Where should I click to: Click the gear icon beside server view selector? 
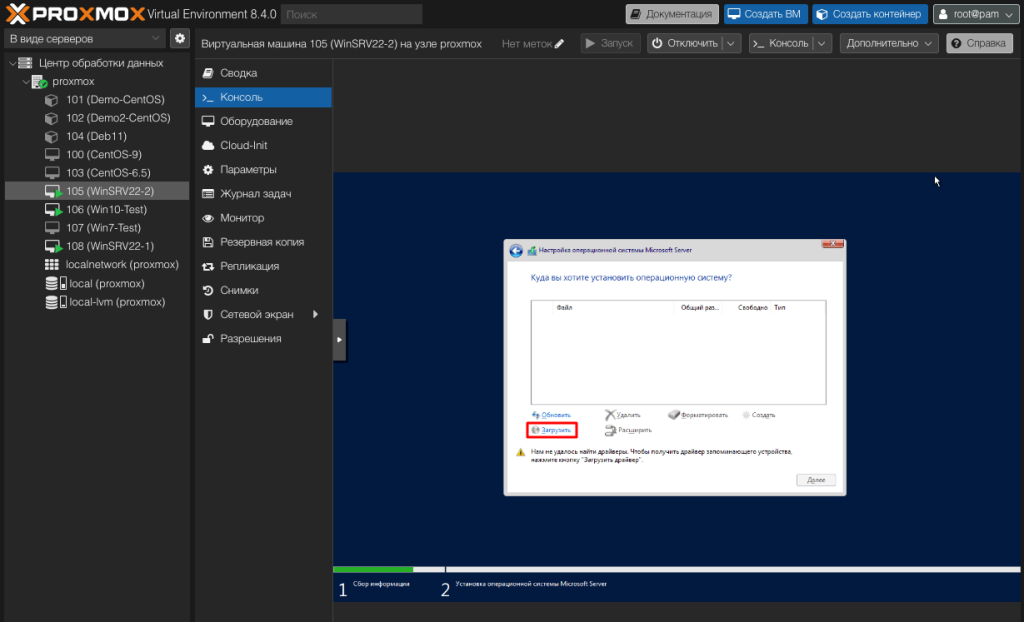pyautogui.click(x=180, y=38)
